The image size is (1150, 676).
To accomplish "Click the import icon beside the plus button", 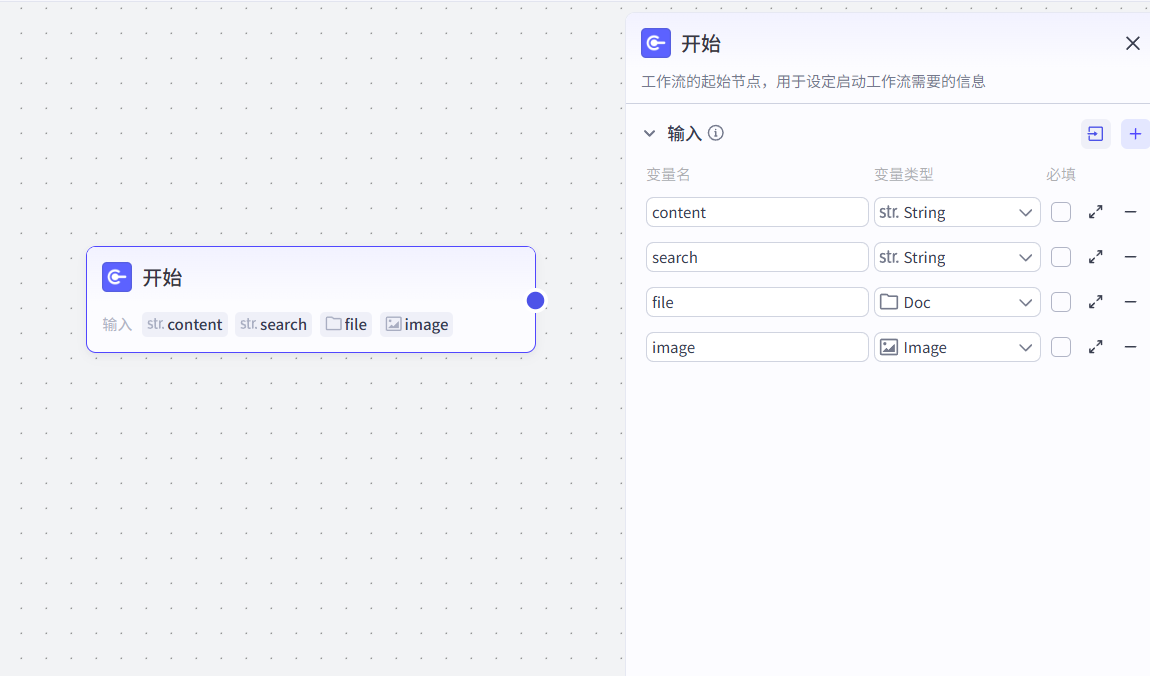I will tap(1095, 134).
